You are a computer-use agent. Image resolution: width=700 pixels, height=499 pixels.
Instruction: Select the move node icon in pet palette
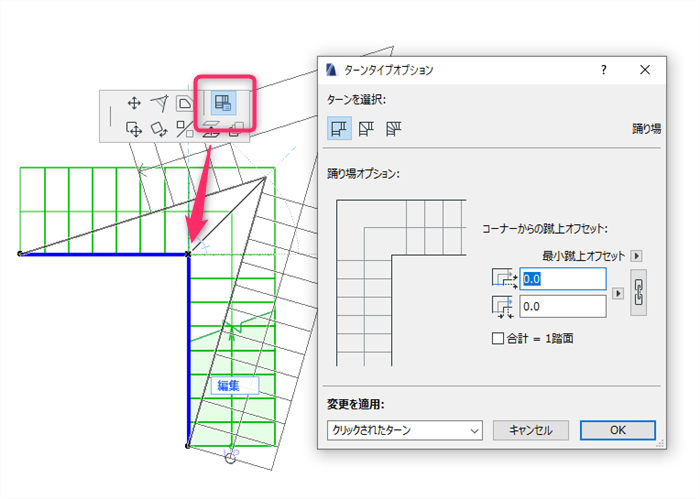click(134, 103)
